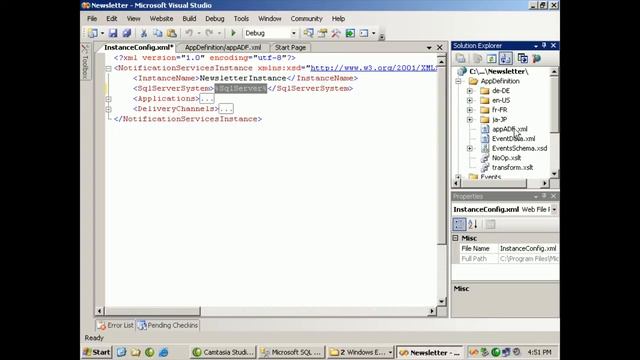Click the Windows Start button
Image resolution: width=640 pixels, height=360 pixels.
(x=97, y=352)
